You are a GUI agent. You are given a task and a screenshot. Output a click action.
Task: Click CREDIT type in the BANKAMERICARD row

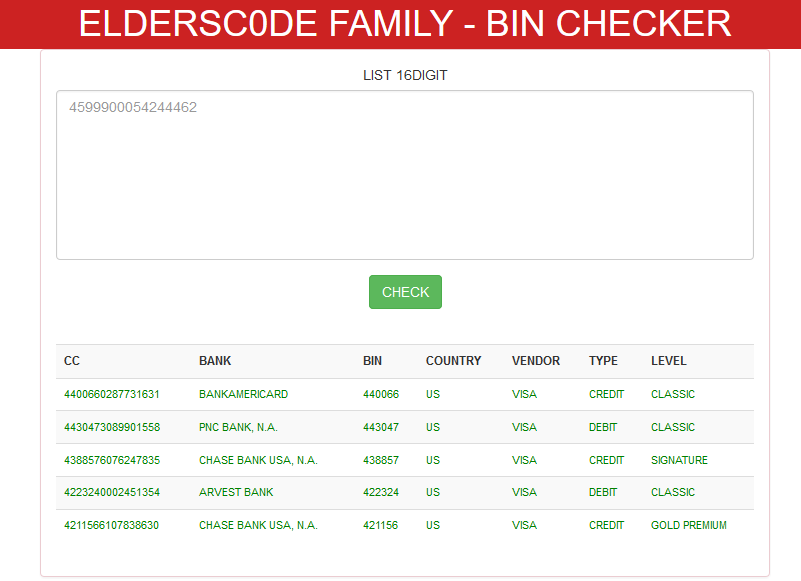(606, 394)
